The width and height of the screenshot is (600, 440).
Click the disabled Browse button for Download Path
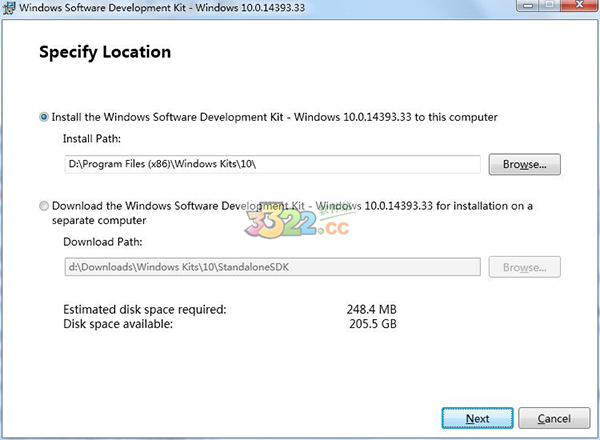tap(524, 267)
